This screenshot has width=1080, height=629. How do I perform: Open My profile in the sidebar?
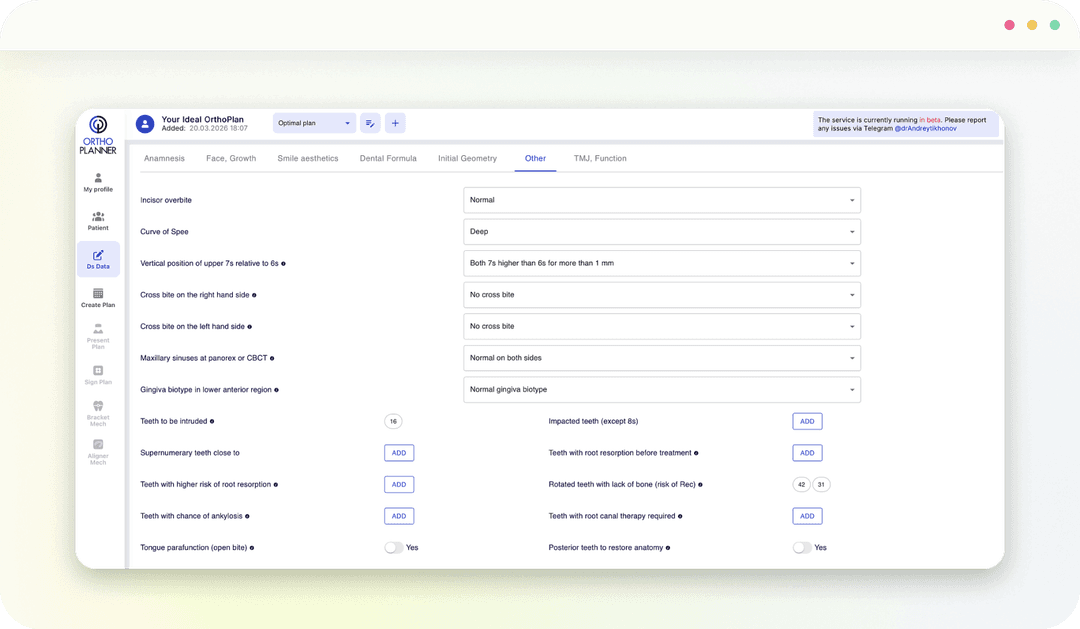(98, 181)
